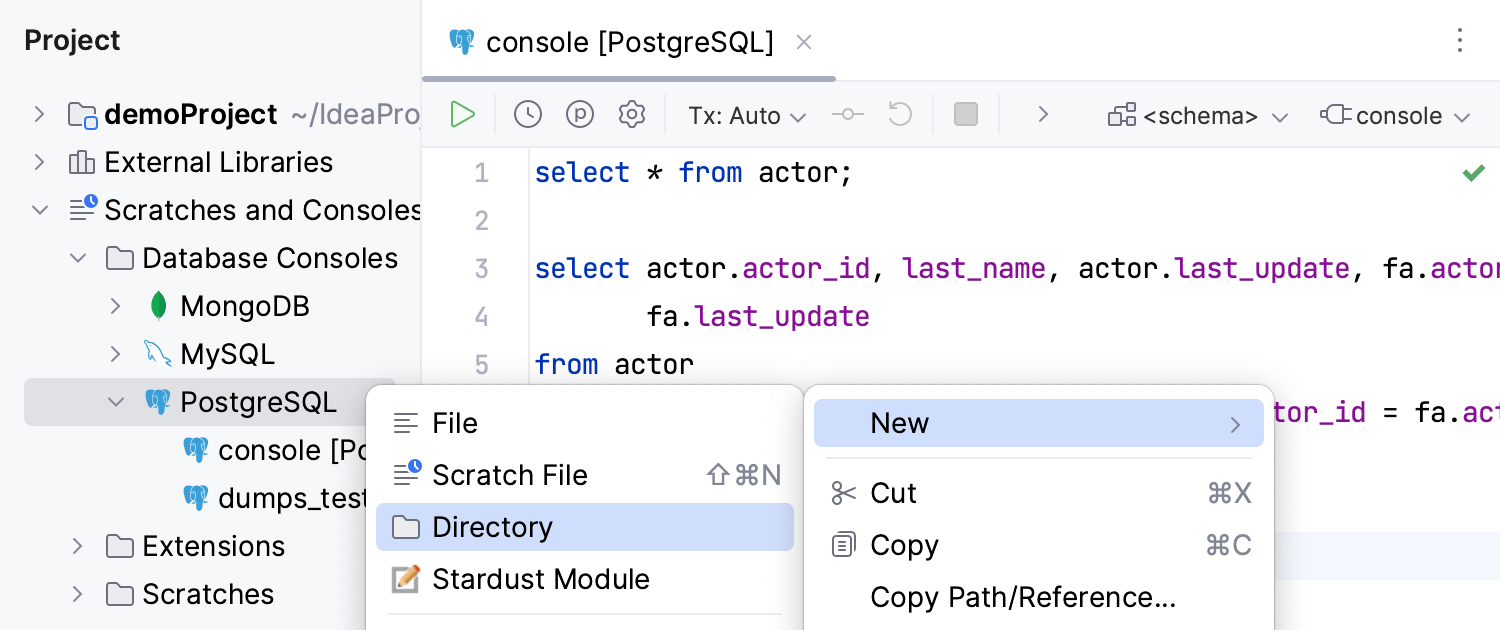
Task: Select Copy Path/Reference... menu item
Action: coord(1039,597)
